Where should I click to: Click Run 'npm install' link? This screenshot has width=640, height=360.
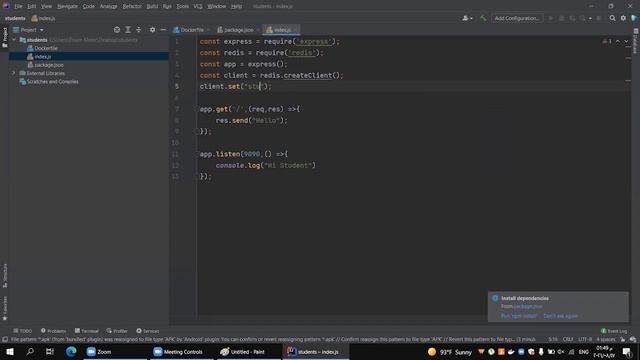(x=519, y=316)
